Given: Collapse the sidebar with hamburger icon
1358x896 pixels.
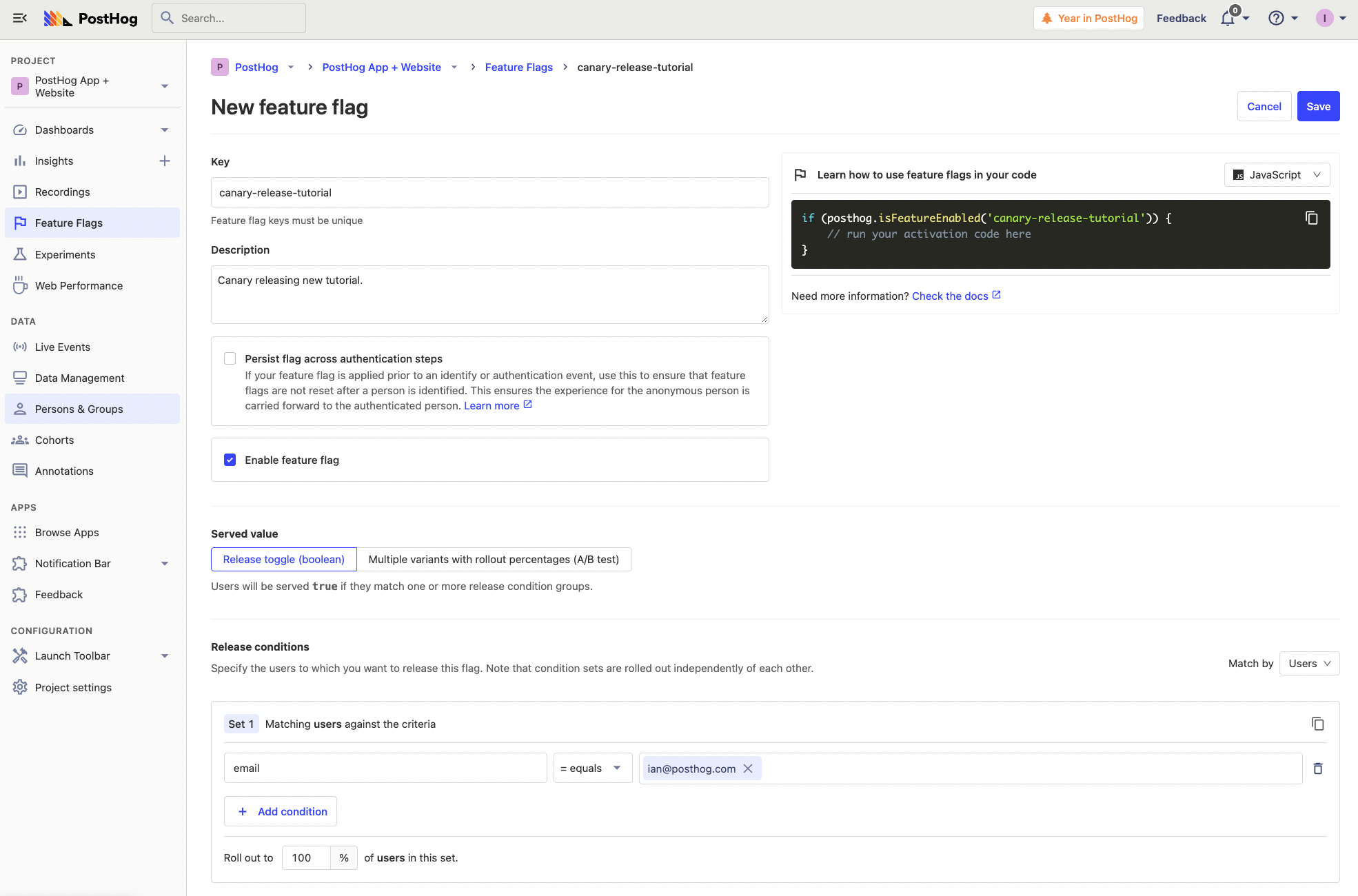Looking at the screenshot, I should (x=20, y=19).
